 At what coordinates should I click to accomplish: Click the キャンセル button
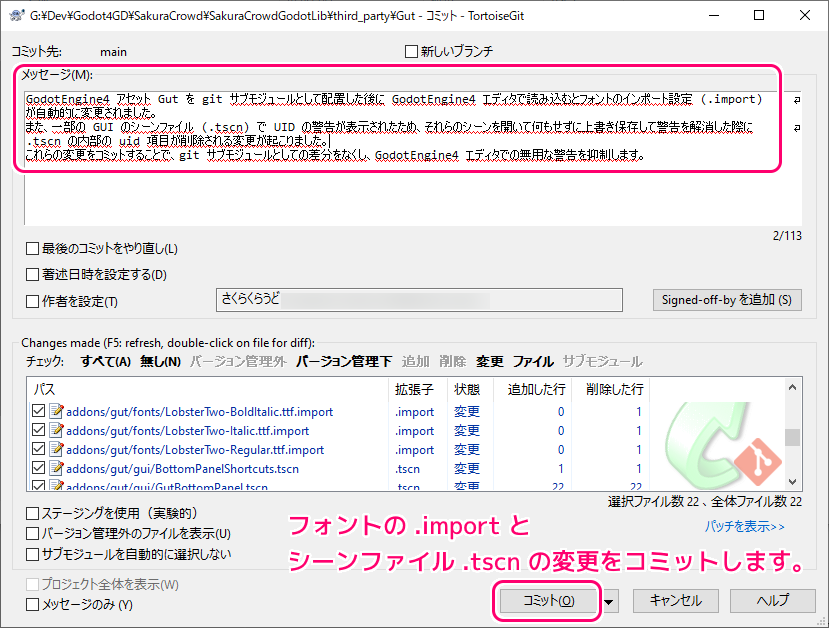[676, 601]
